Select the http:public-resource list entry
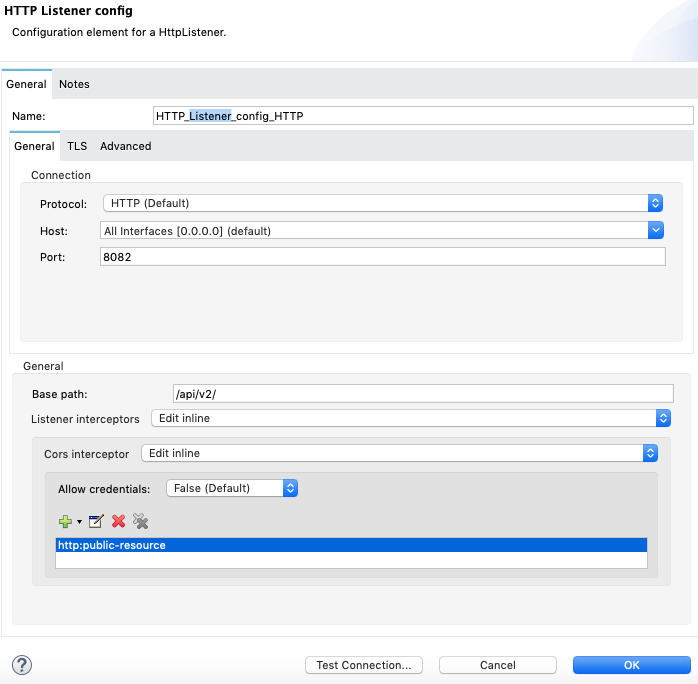Screen dimensions: 698x684 (351, 545)
